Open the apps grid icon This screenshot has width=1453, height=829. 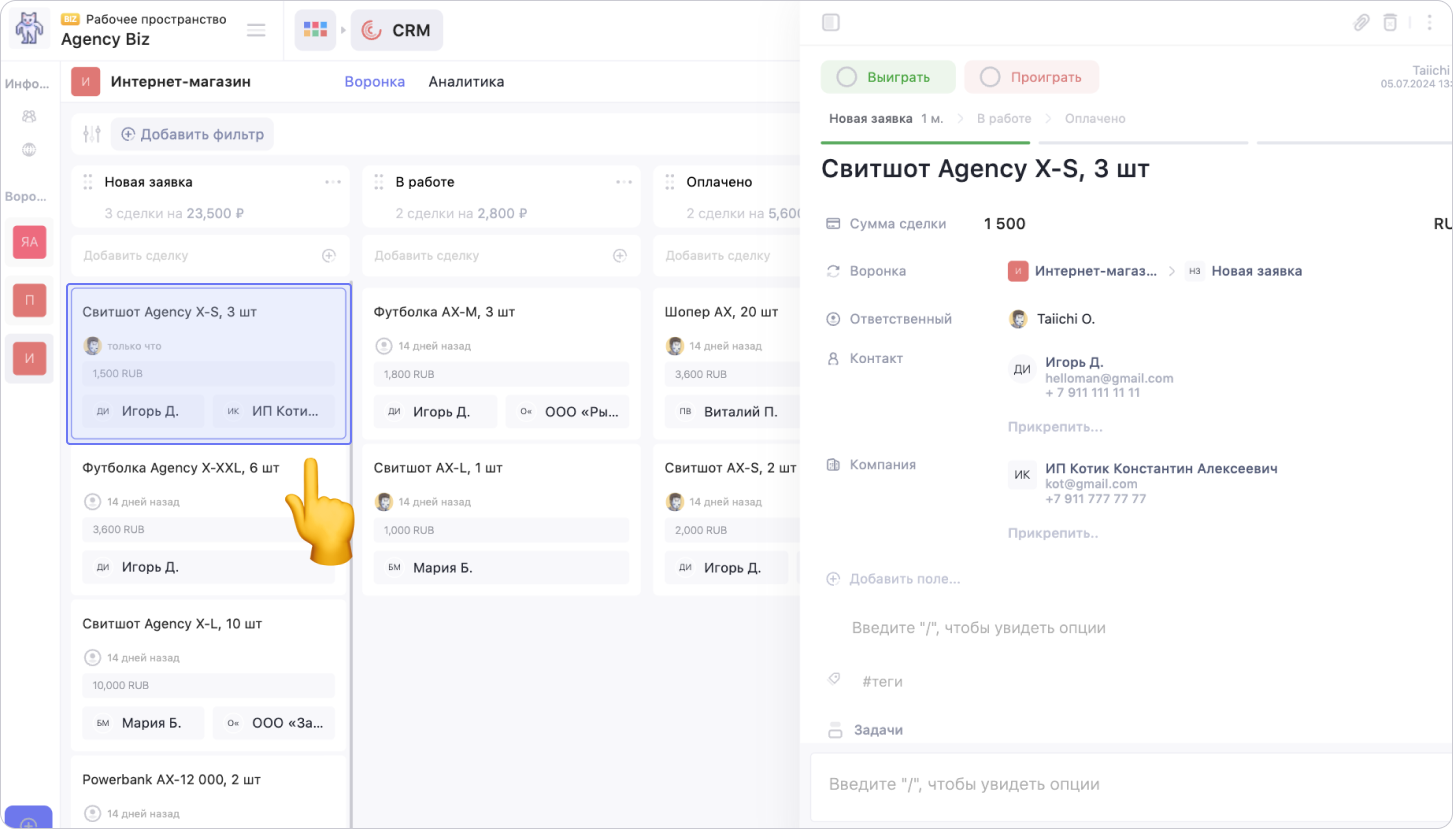pos(315,30)
